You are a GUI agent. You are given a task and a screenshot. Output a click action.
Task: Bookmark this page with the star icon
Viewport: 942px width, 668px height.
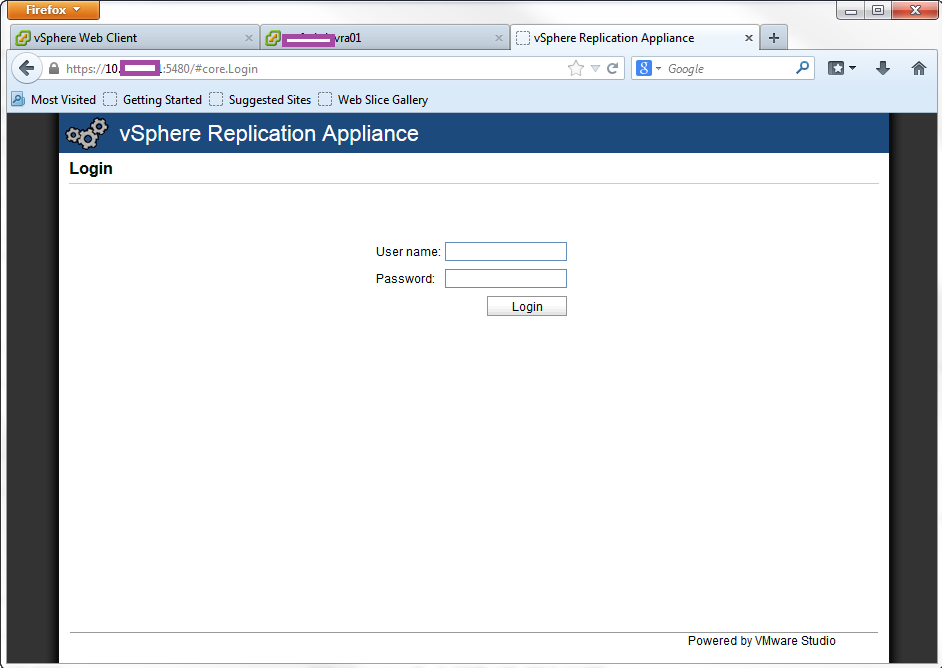pos(576,68)
